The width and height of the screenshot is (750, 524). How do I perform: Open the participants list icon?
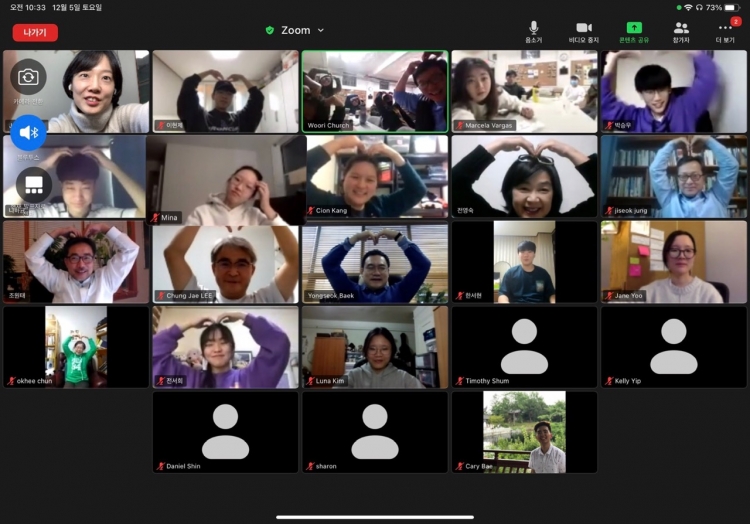(681, 28)
